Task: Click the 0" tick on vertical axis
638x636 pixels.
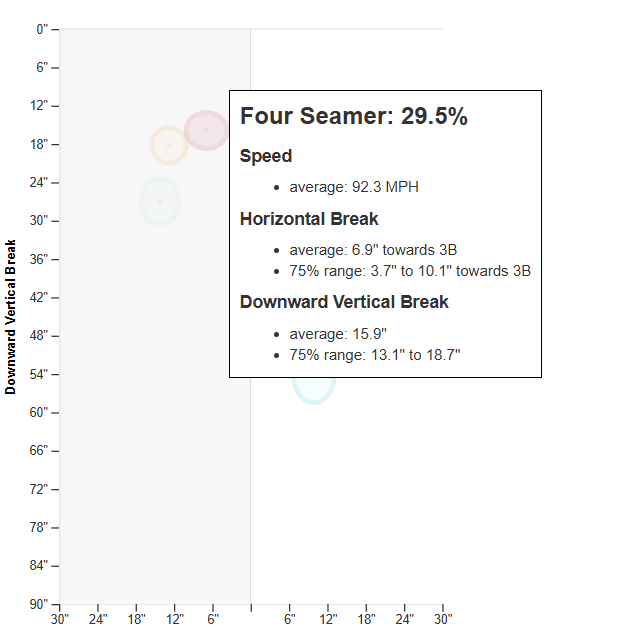Action: 42,29
